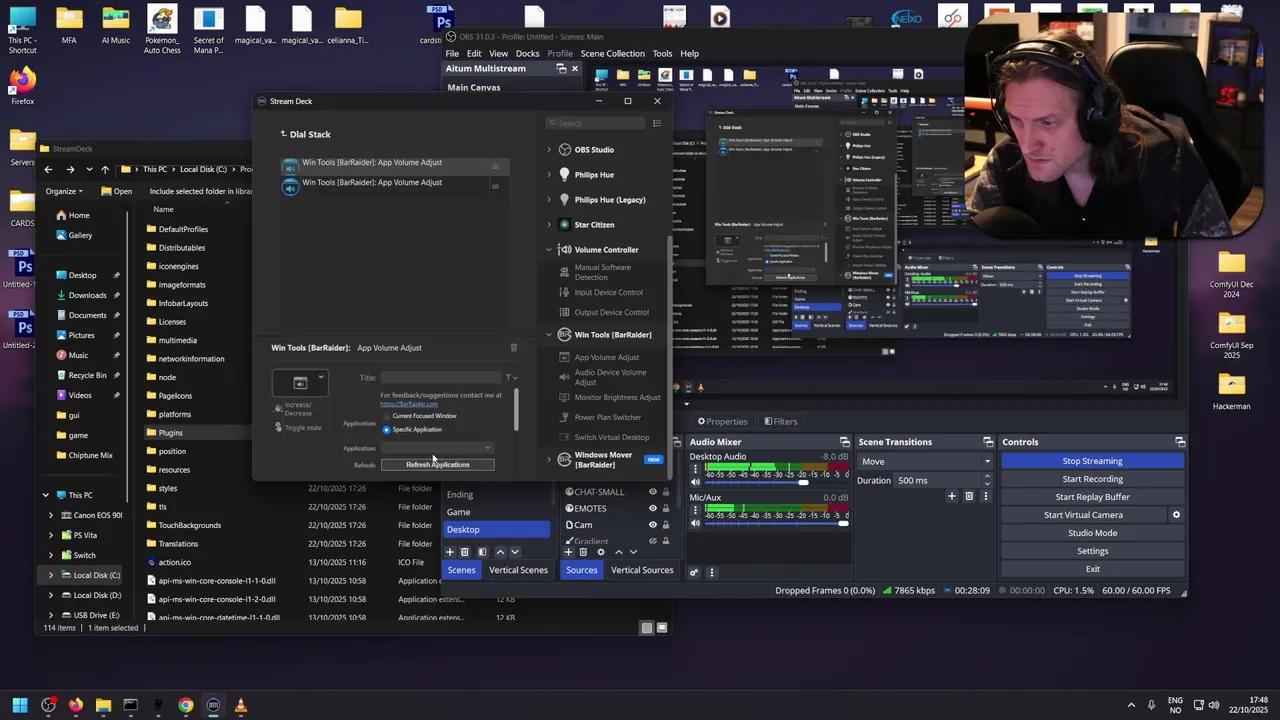Open the OBS Docks menu
The height and width of the screenshot is (720, 1280).
coord(527,53)
